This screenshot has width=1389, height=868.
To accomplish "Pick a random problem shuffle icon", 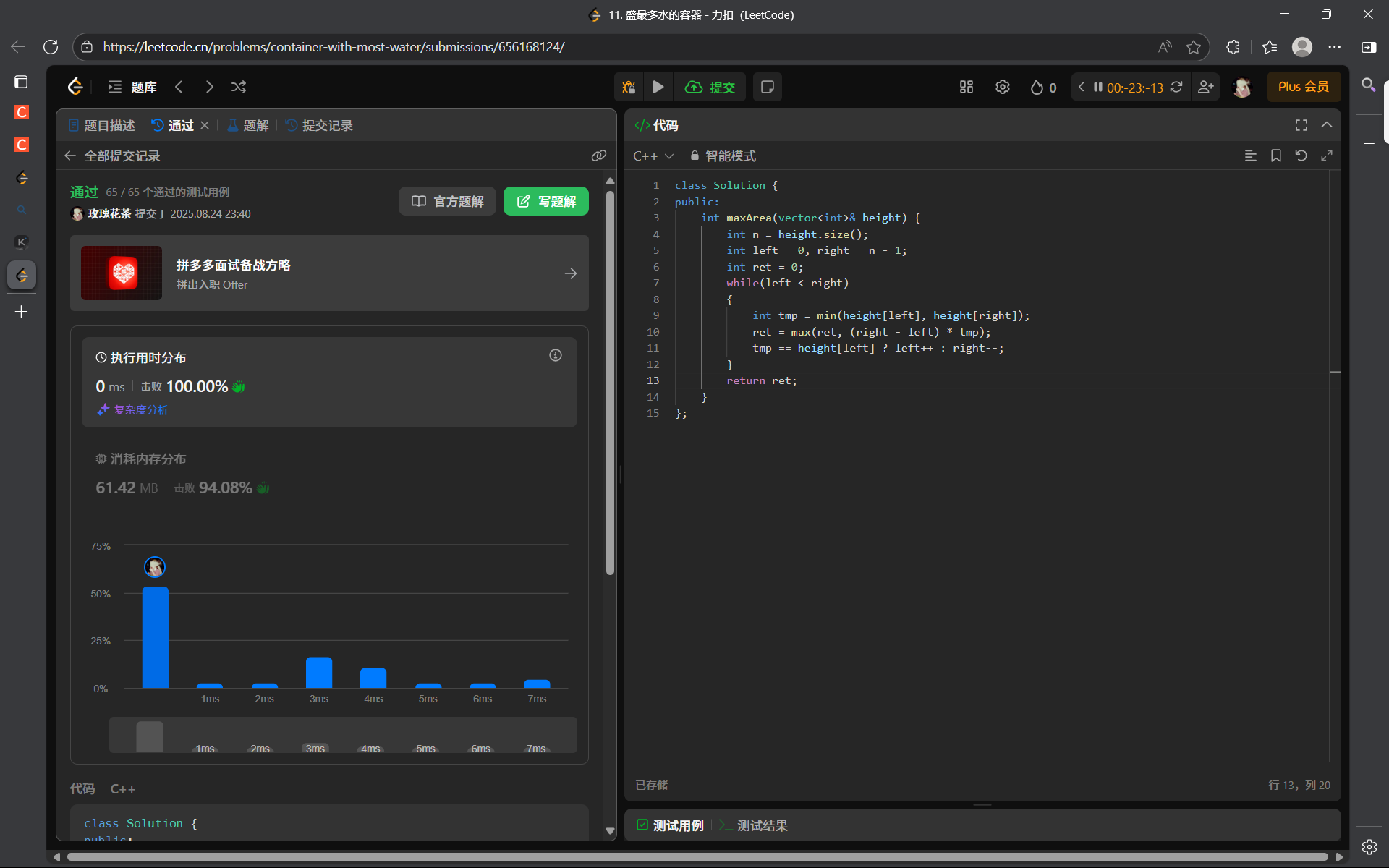I will click(239, 87).
